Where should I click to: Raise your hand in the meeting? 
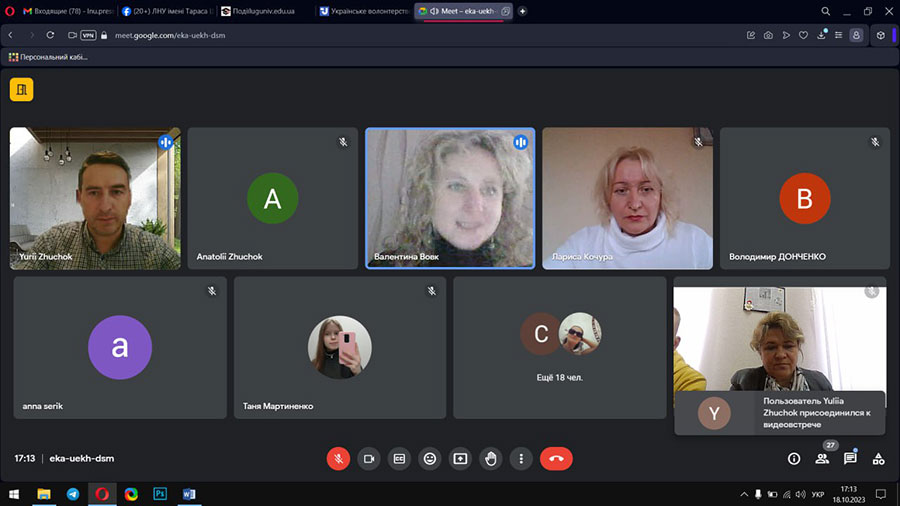click(x=490, y=458)
